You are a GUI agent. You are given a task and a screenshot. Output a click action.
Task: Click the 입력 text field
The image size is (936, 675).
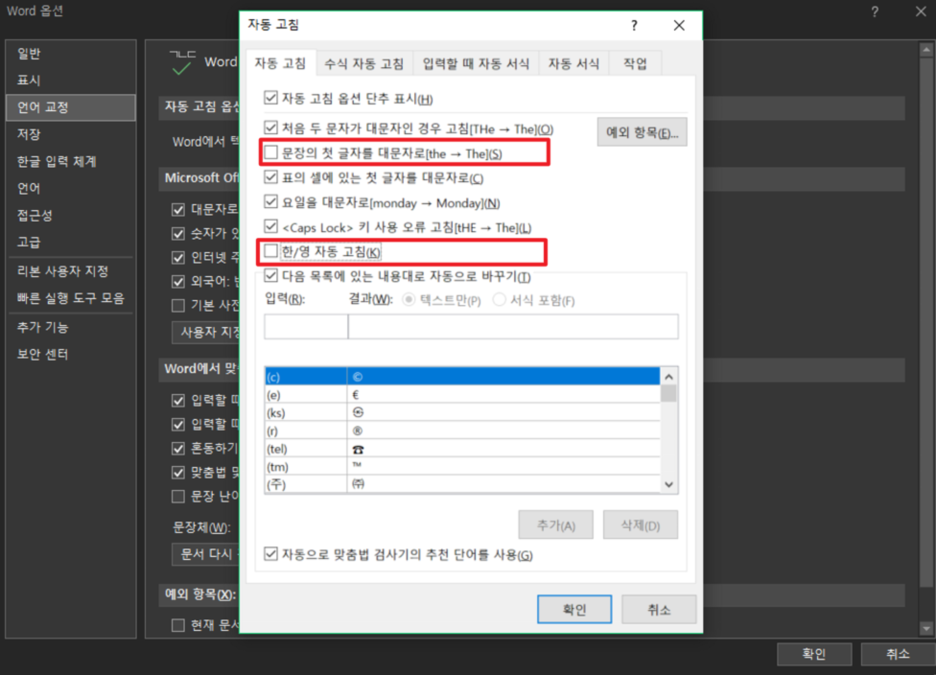pyautogui.click(x=306, y=327)
